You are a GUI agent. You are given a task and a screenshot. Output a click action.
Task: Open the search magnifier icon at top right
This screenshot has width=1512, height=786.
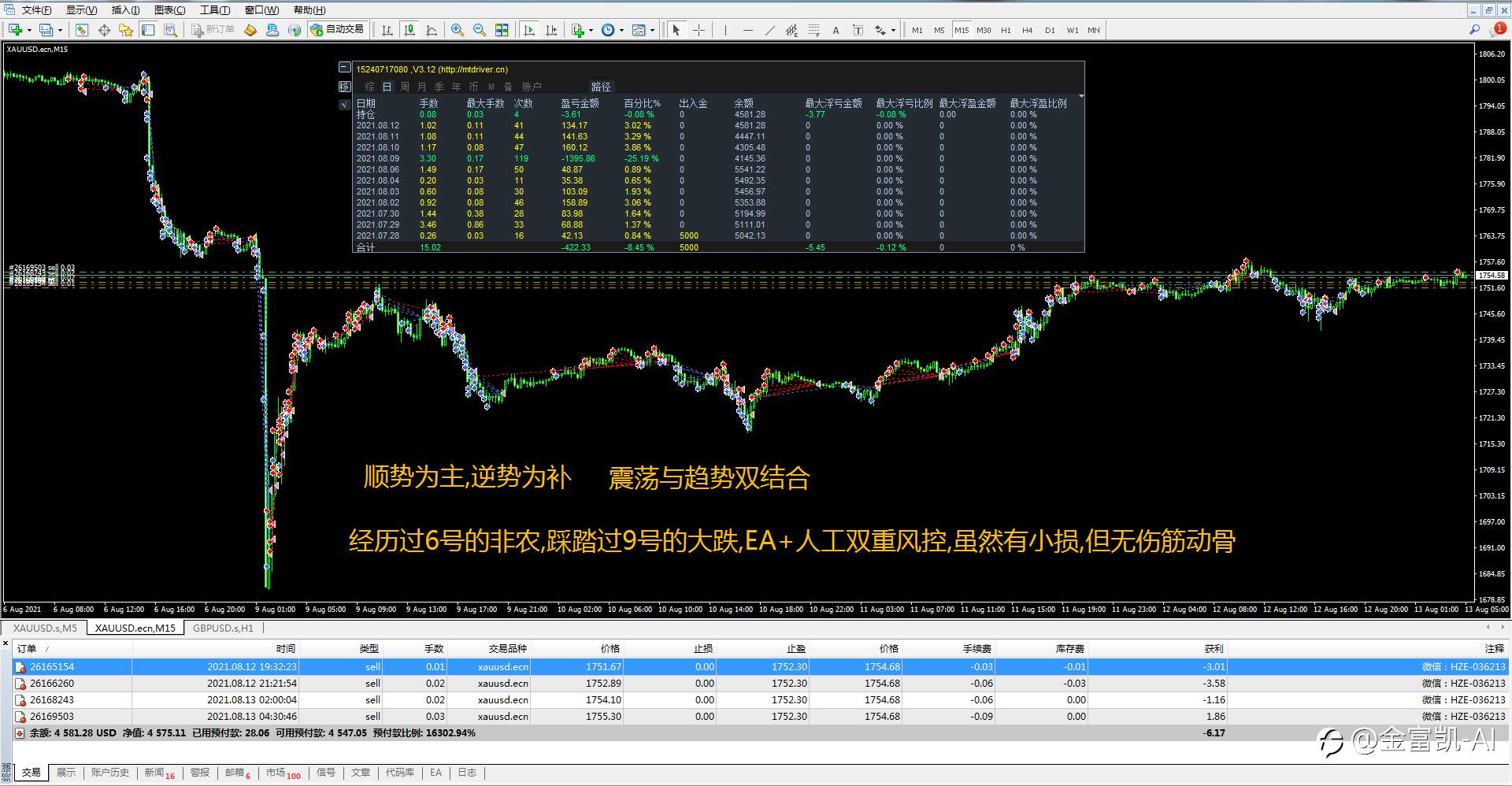[x=1474, y=30]
